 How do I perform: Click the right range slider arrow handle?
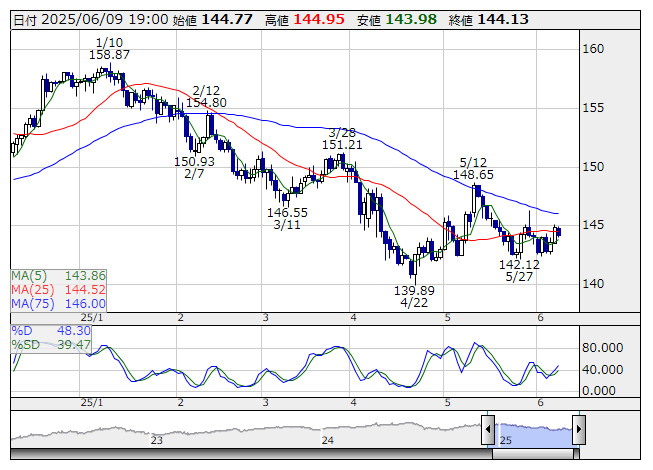[579, 430]
